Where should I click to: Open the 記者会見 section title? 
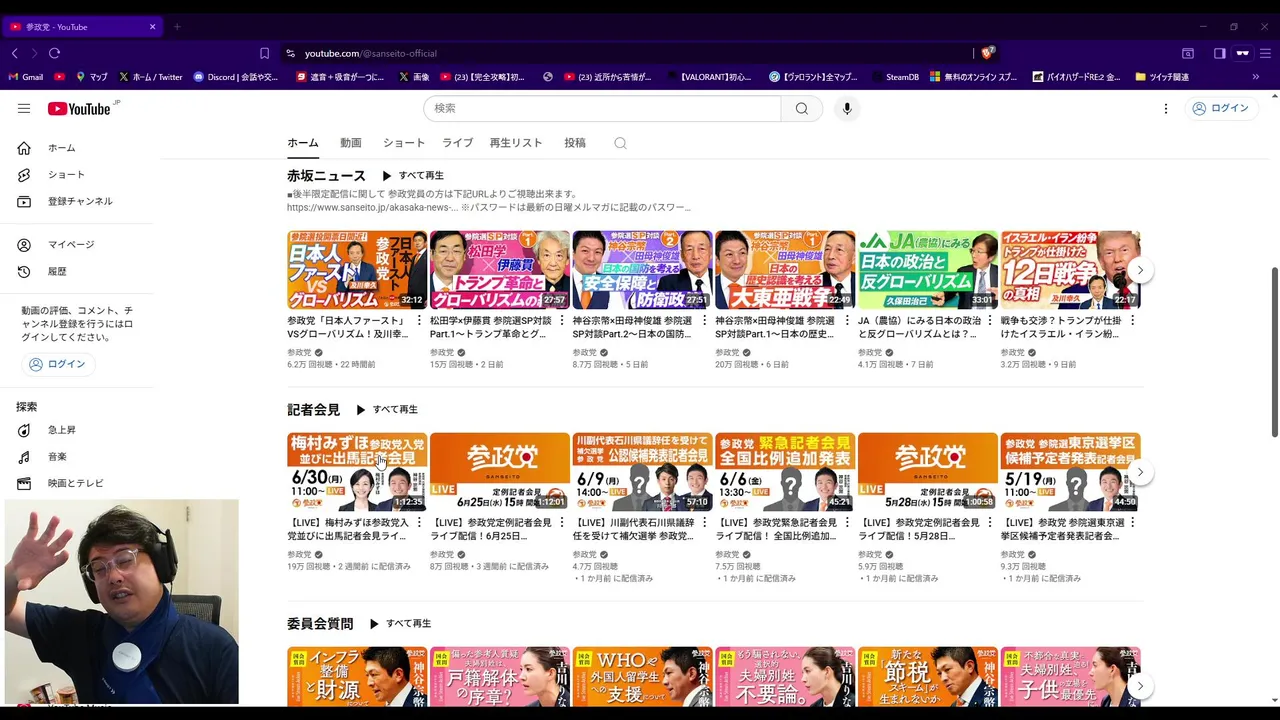point(313,410)
